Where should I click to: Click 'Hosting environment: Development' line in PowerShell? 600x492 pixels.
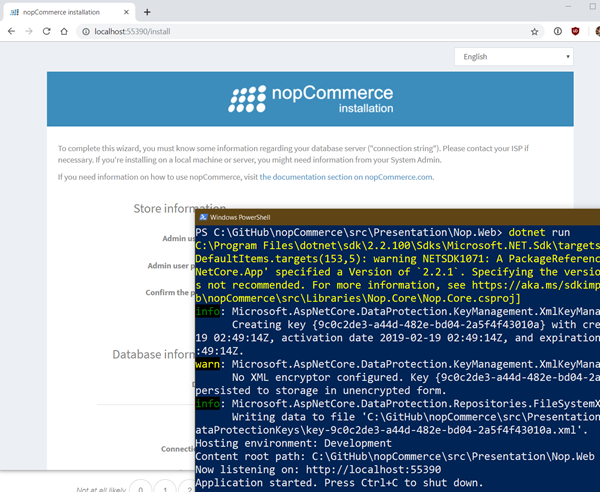pos(293,443)
